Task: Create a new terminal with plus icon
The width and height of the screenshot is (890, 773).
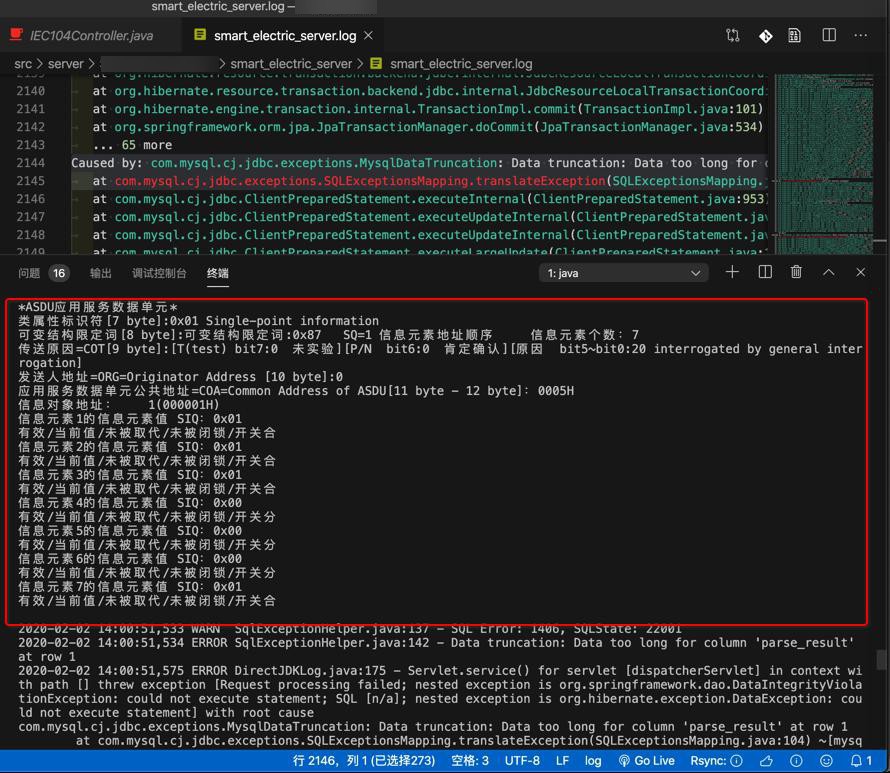Action: [733, 272]
